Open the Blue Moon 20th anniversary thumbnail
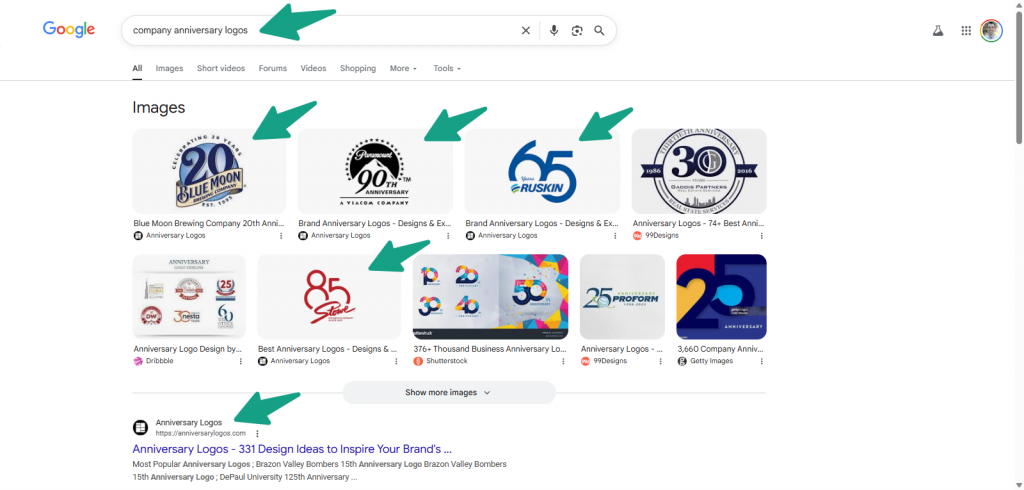The image size is (1024, 490). [x=209, y=171]
